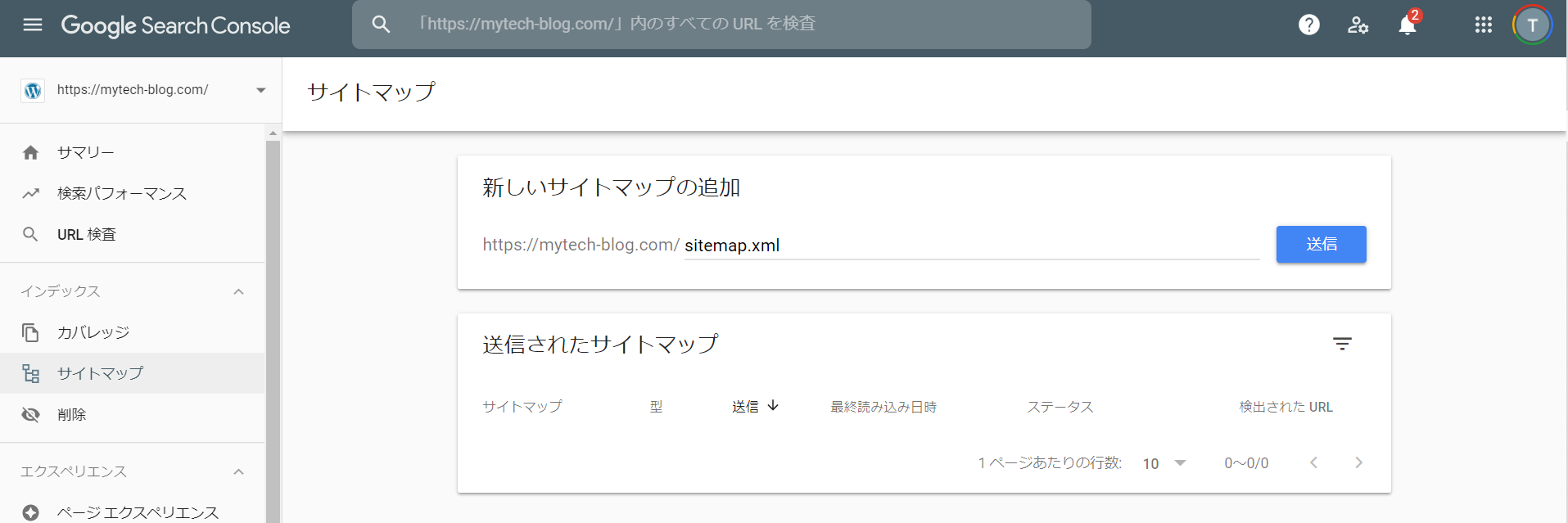Open the hamburger main menu

tap(33, 25)
